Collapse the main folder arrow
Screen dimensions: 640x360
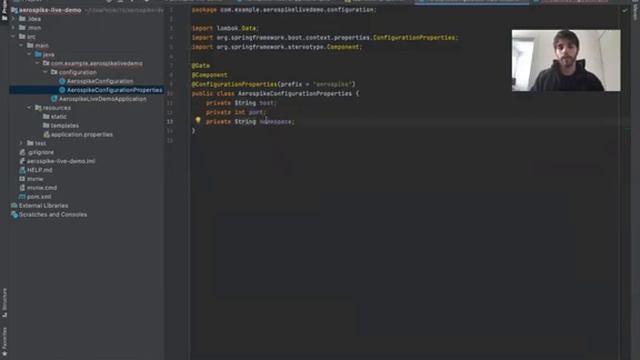[22, 45]
